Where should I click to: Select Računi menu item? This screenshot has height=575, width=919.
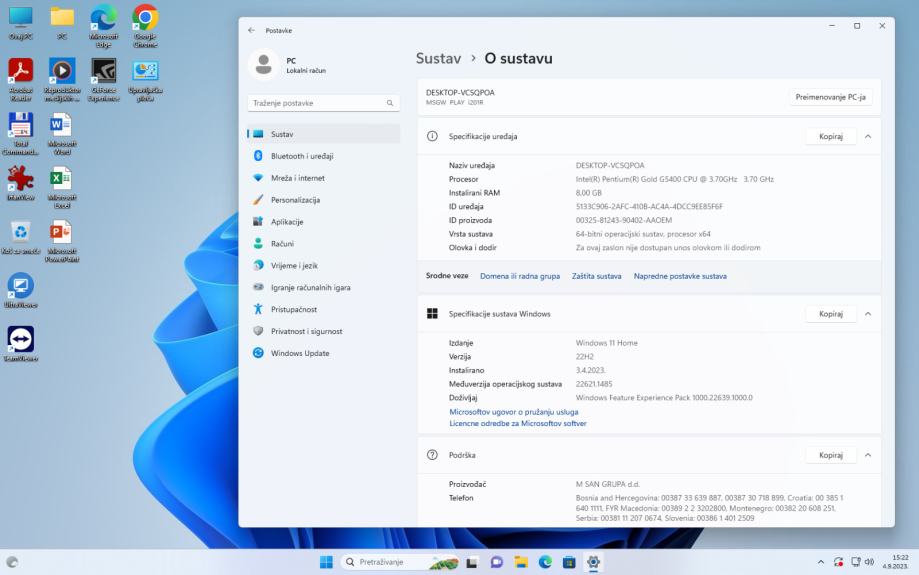pyautogui.click(x=282, y=244)
